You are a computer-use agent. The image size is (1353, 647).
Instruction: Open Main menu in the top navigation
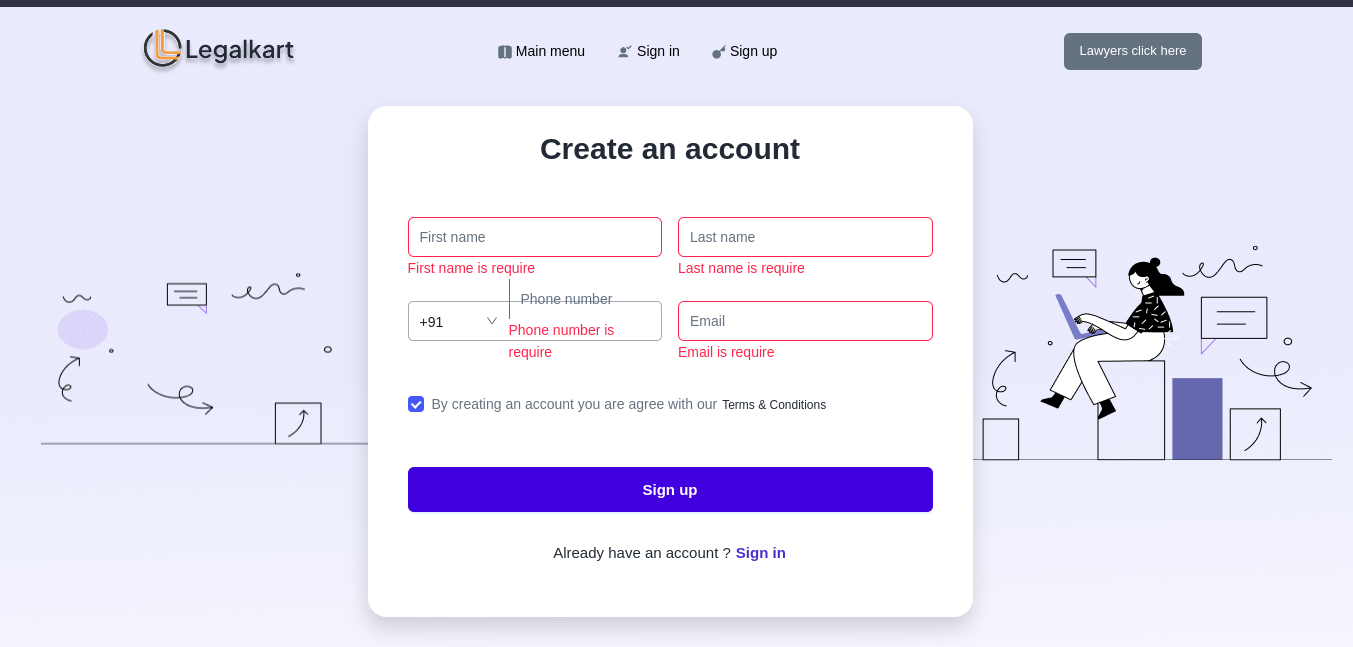tap(550, 51)
